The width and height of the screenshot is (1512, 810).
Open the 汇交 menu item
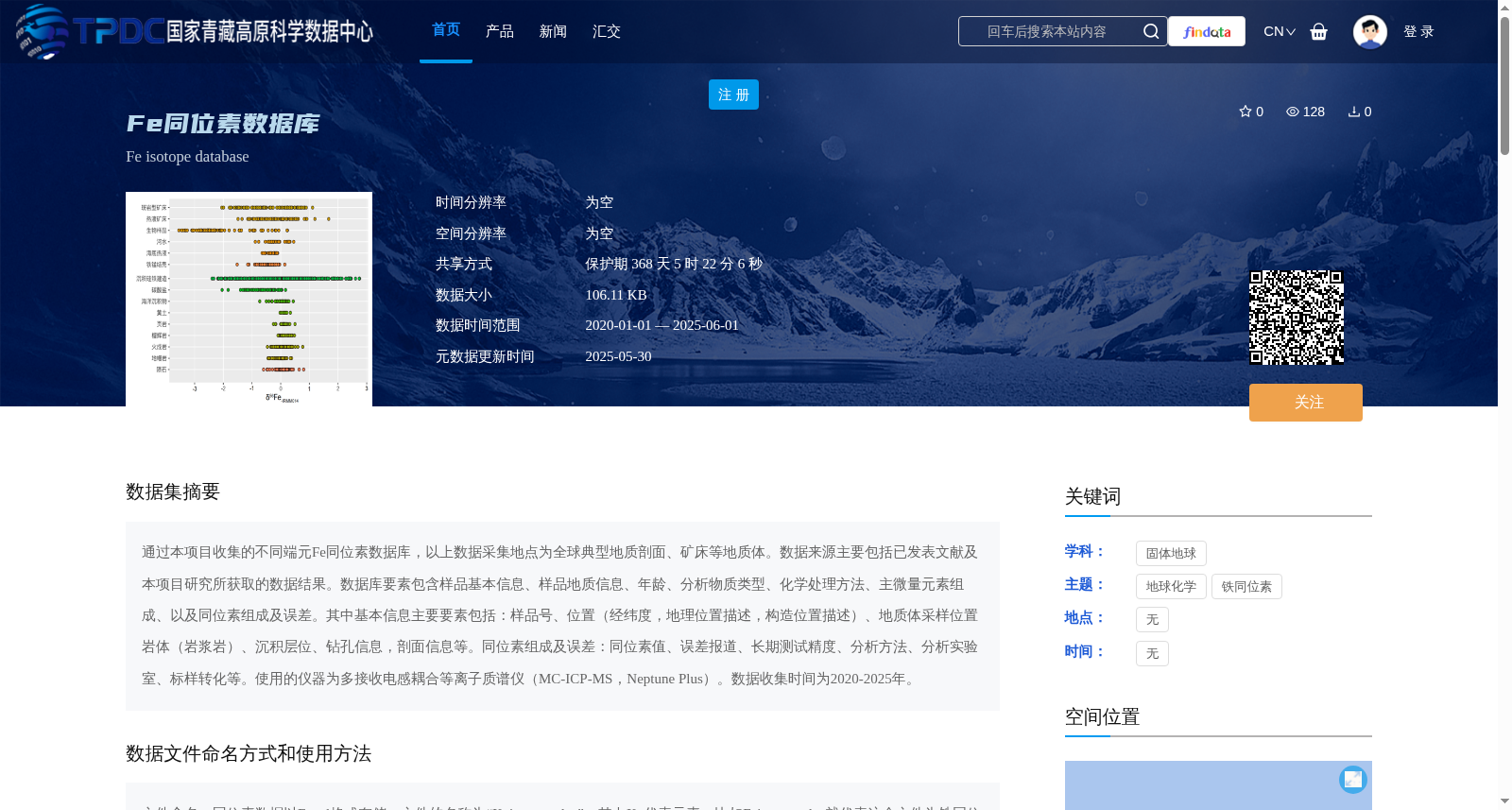coord(606,31)
